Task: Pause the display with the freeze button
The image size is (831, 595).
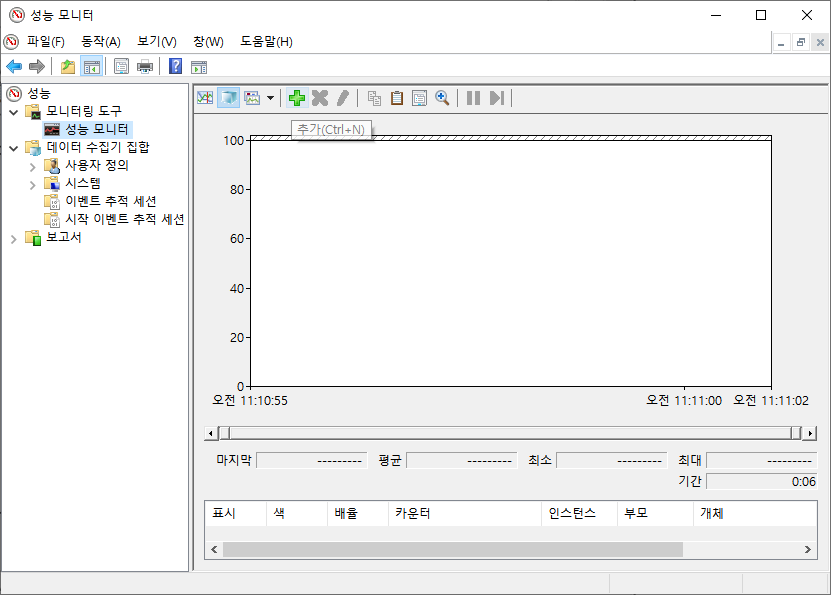Action: coord(473,98)
